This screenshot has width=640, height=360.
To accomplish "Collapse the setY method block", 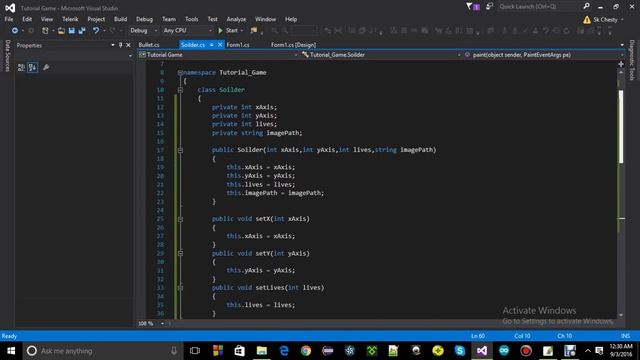I will point(180,253).
